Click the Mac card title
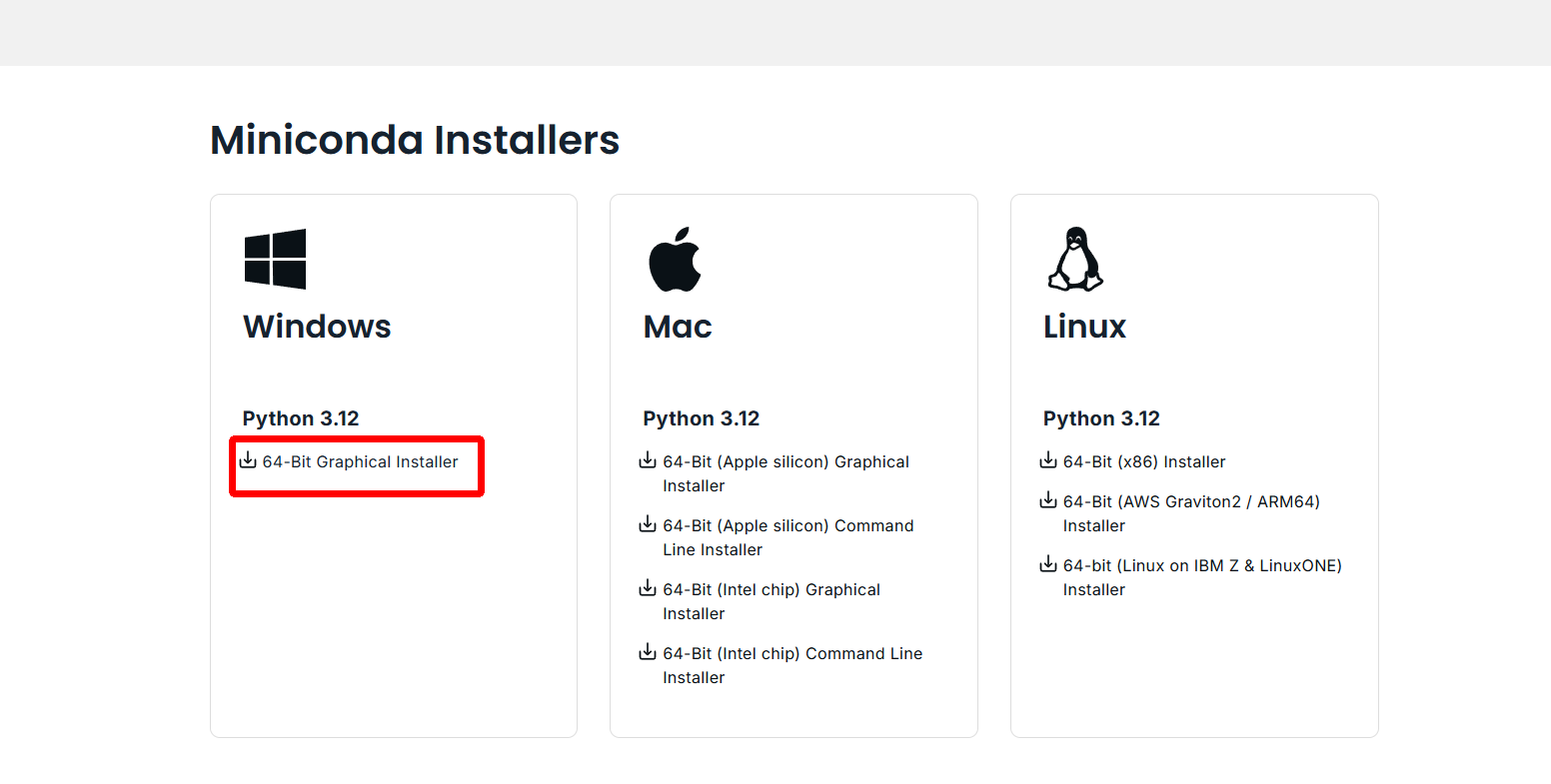Image resolution: width=1551 pixels, height=784 pixels. [x=678, y=327]
